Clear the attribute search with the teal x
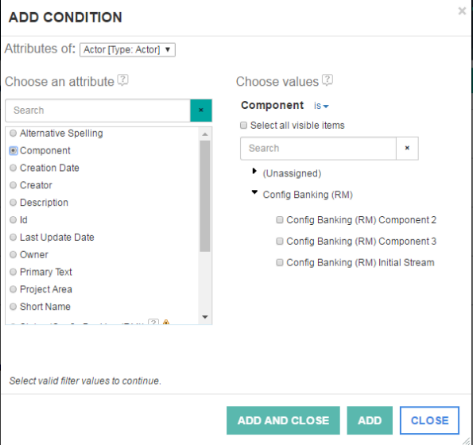This screenshot has height=445, width=473. [x=201, y=110]
